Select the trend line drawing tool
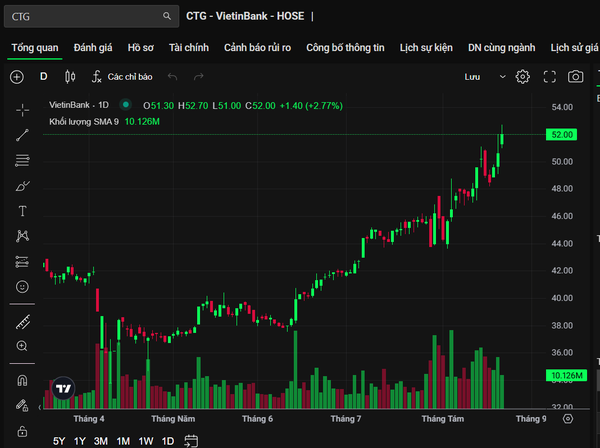 (23, 135)
